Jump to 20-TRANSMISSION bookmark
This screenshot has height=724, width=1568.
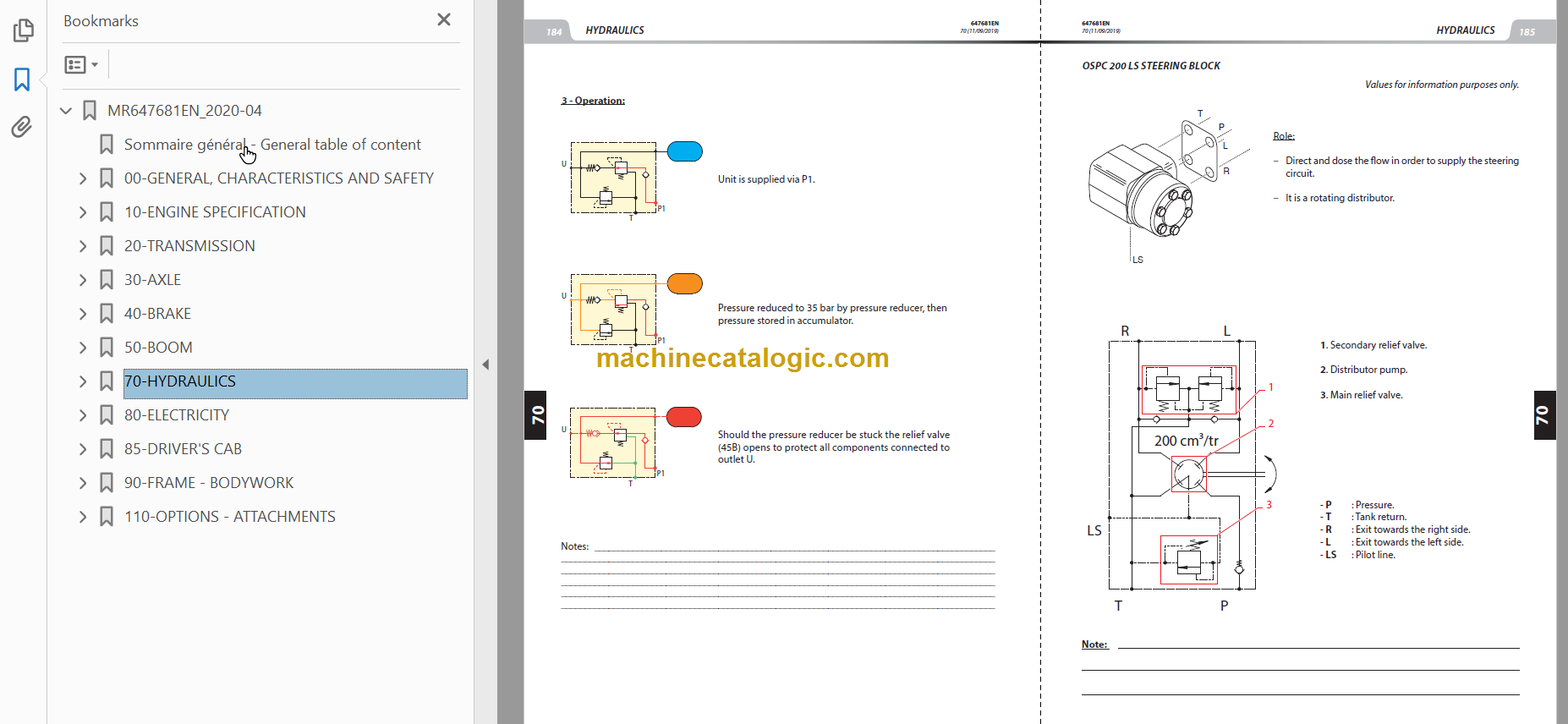tap(189, 246)
